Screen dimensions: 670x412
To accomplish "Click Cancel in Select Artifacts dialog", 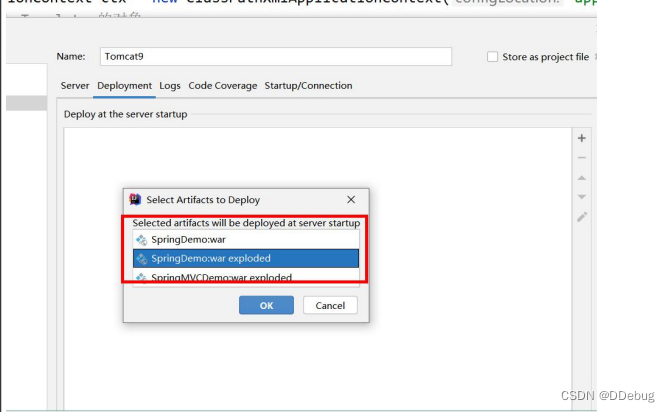I will click(x=330, y=305).
